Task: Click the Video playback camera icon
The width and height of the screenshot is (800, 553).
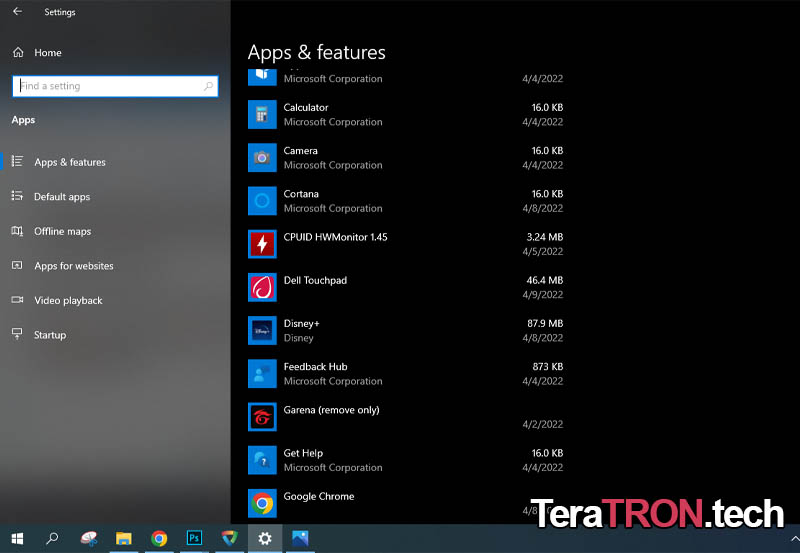Action: click(x=17, y=300)
